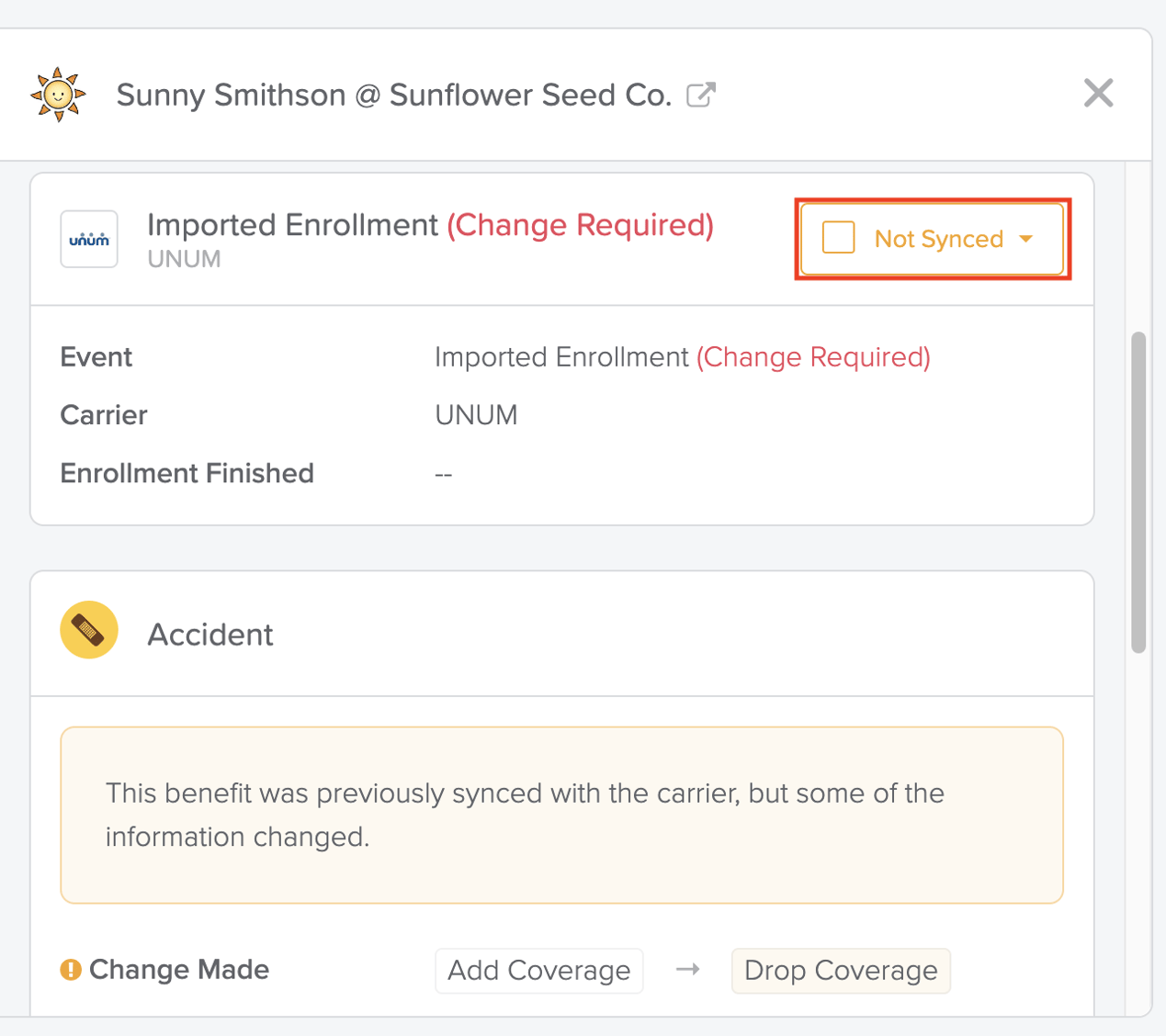Click the Change Required warning text
This screenshot has height=1036, width=1166.
coord(579,225)
